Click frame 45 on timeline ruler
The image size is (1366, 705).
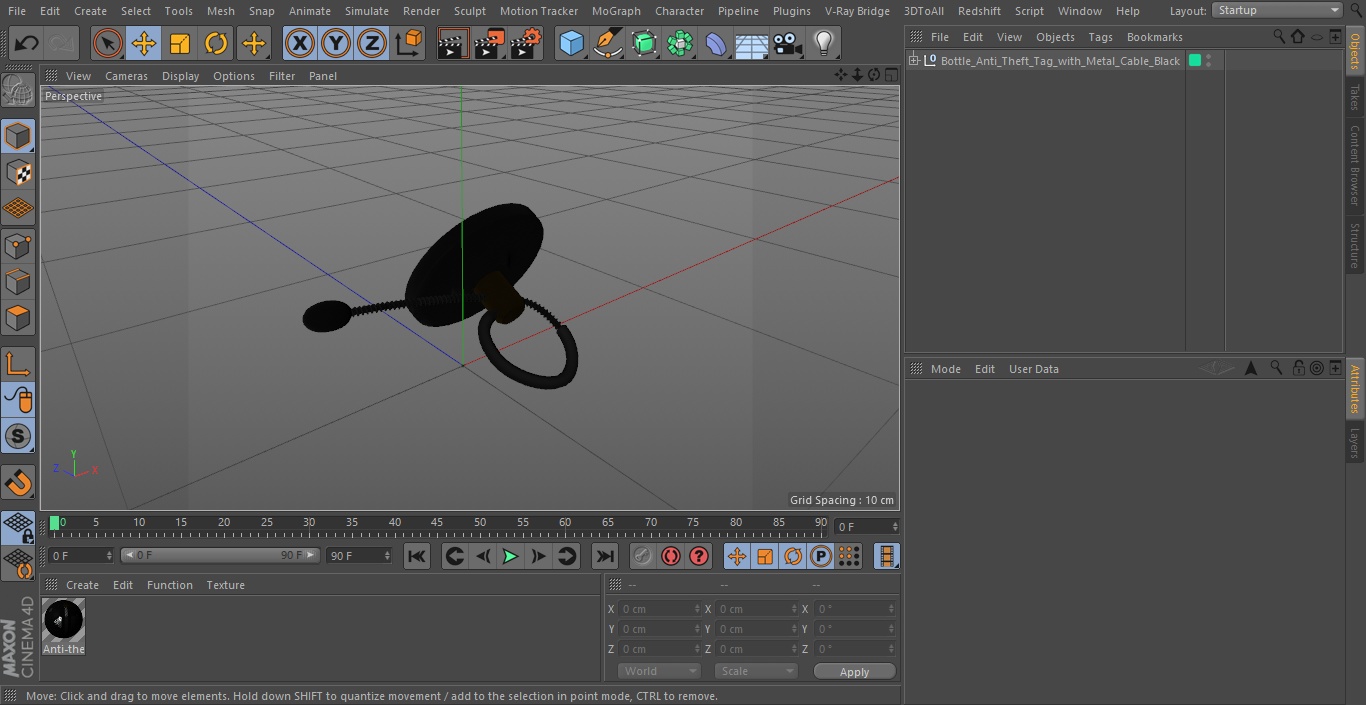438,523
